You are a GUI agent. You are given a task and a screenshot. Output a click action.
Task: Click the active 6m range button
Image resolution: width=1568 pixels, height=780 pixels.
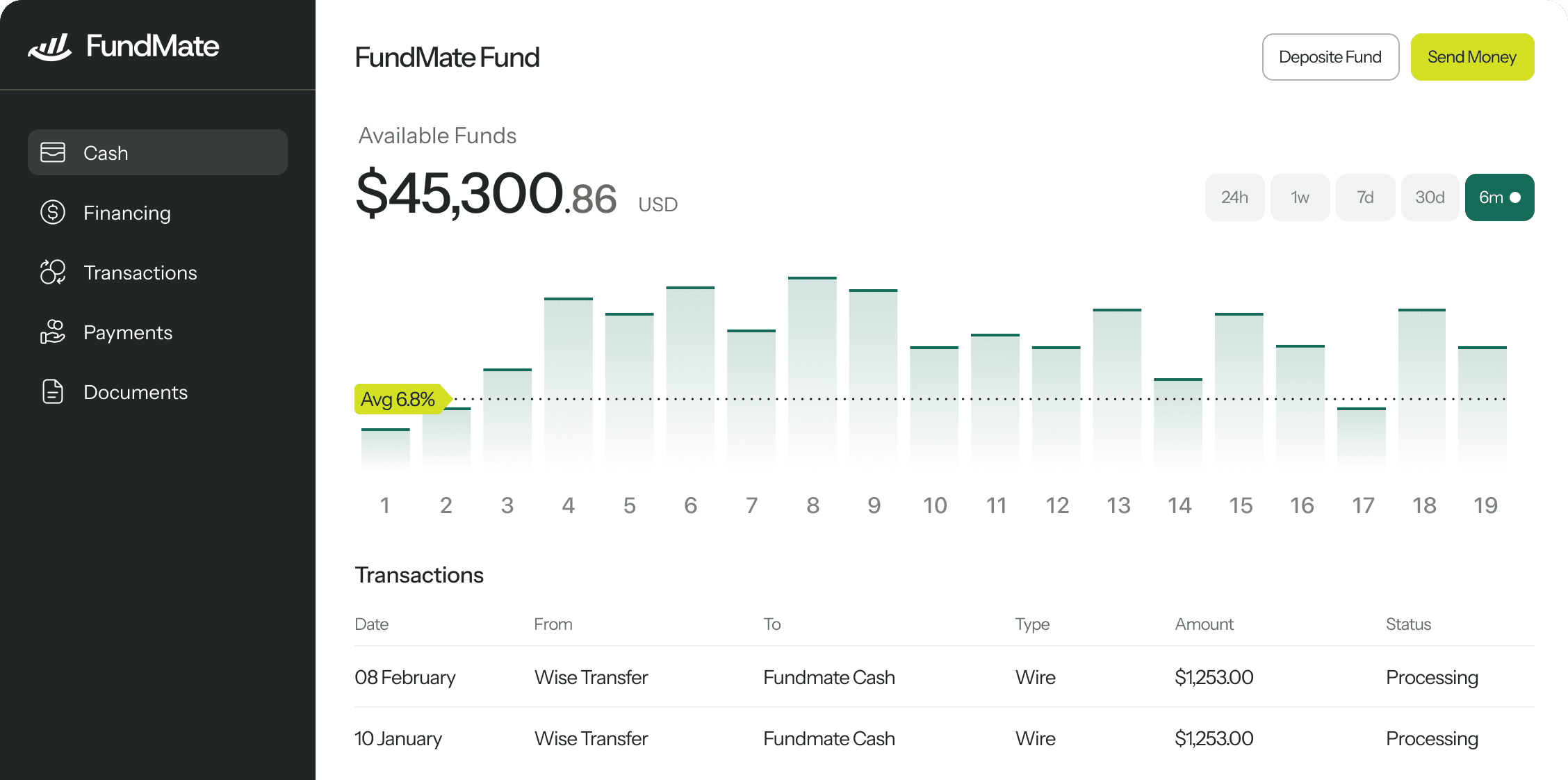pyautogui.click(x=1499, y=197)
